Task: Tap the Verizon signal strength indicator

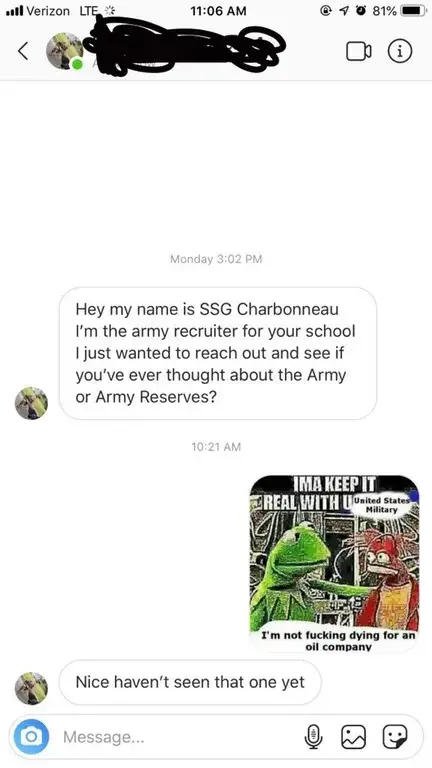Action: point(14,10)
